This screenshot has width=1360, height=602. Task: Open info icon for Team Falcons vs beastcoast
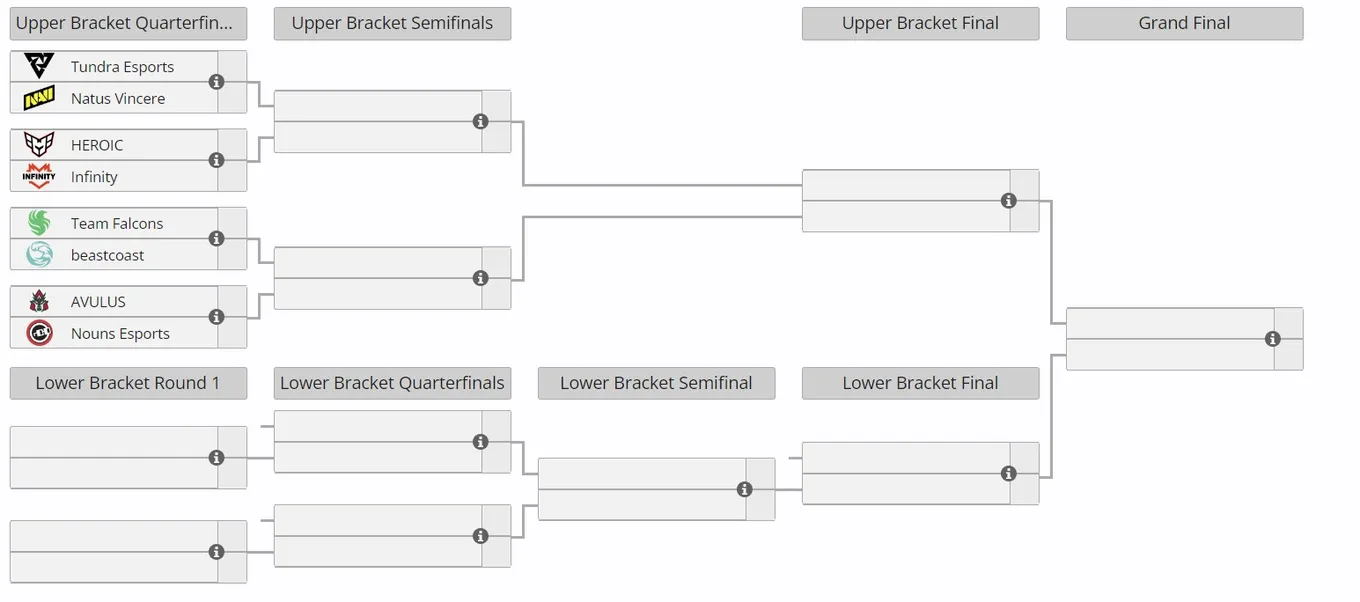(216, 239)
